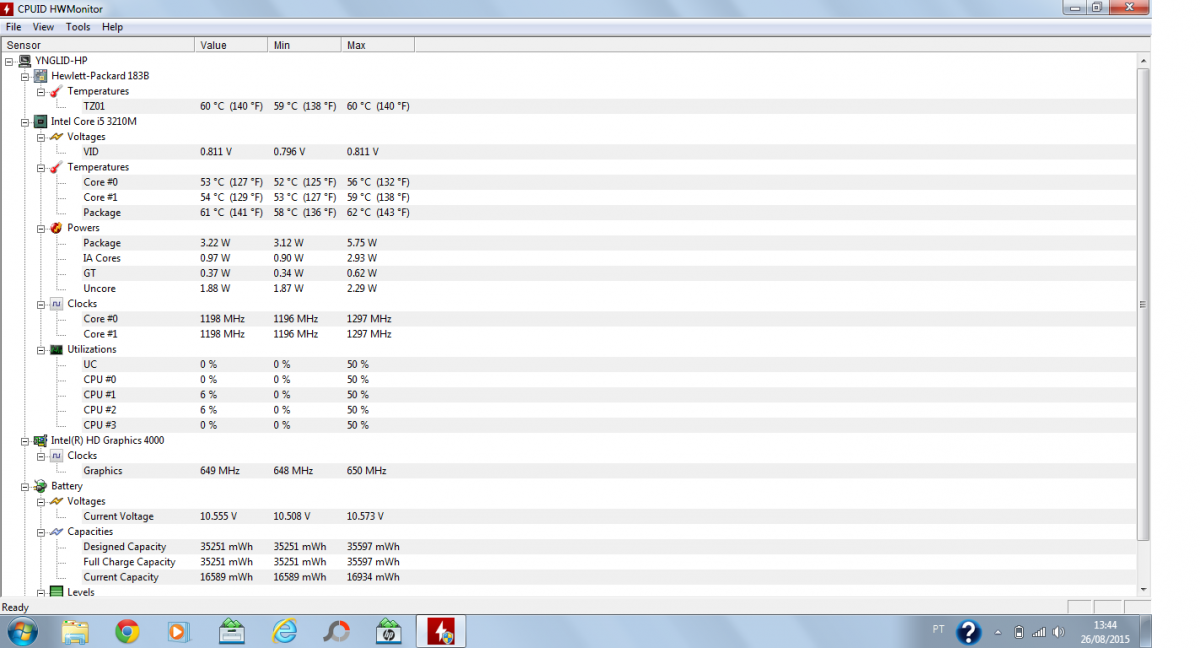Click the Battery Voltages lightning icon
This screenshot has width=1200, height=648.
tap(57, 501)
